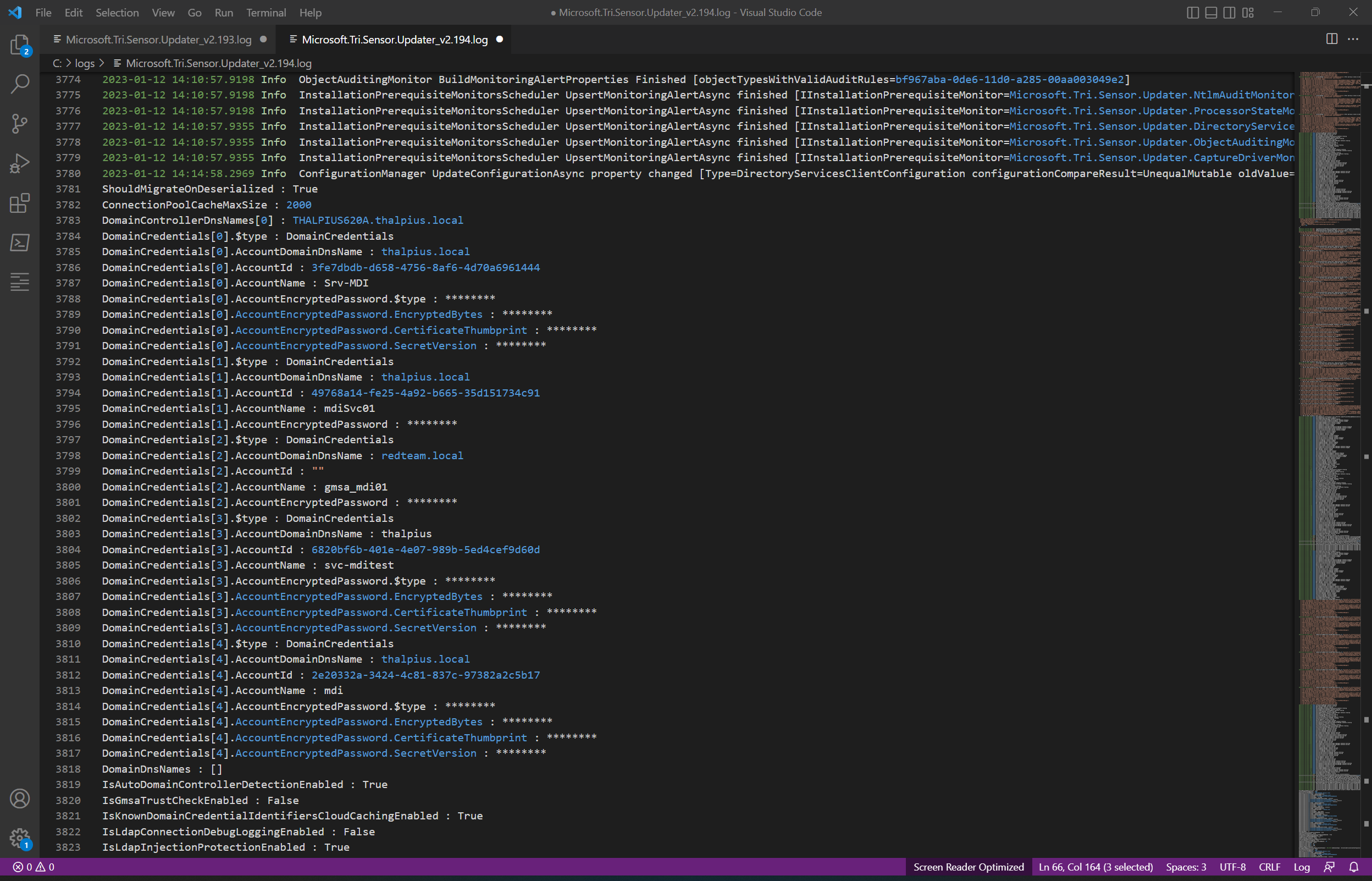Open Source Control view icon

pos(19,124)
